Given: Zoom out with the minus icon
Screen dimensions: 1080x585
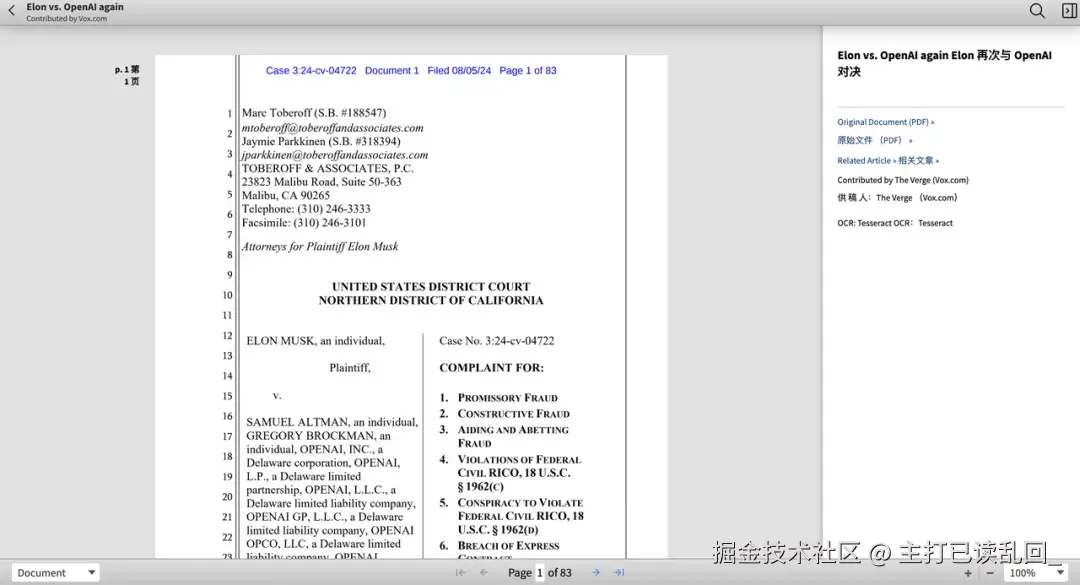Looking at the screenshot, I should 990,573.
